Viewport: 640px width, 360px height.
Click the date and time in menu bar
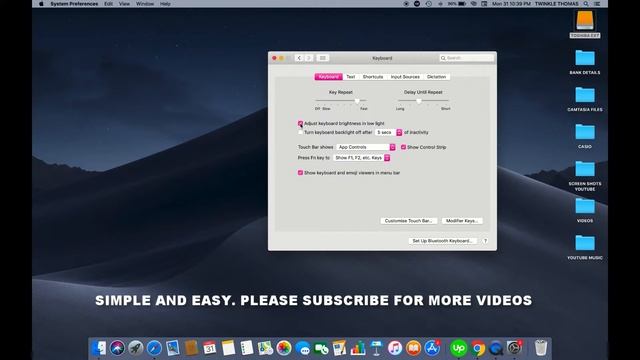coord(511,4)
